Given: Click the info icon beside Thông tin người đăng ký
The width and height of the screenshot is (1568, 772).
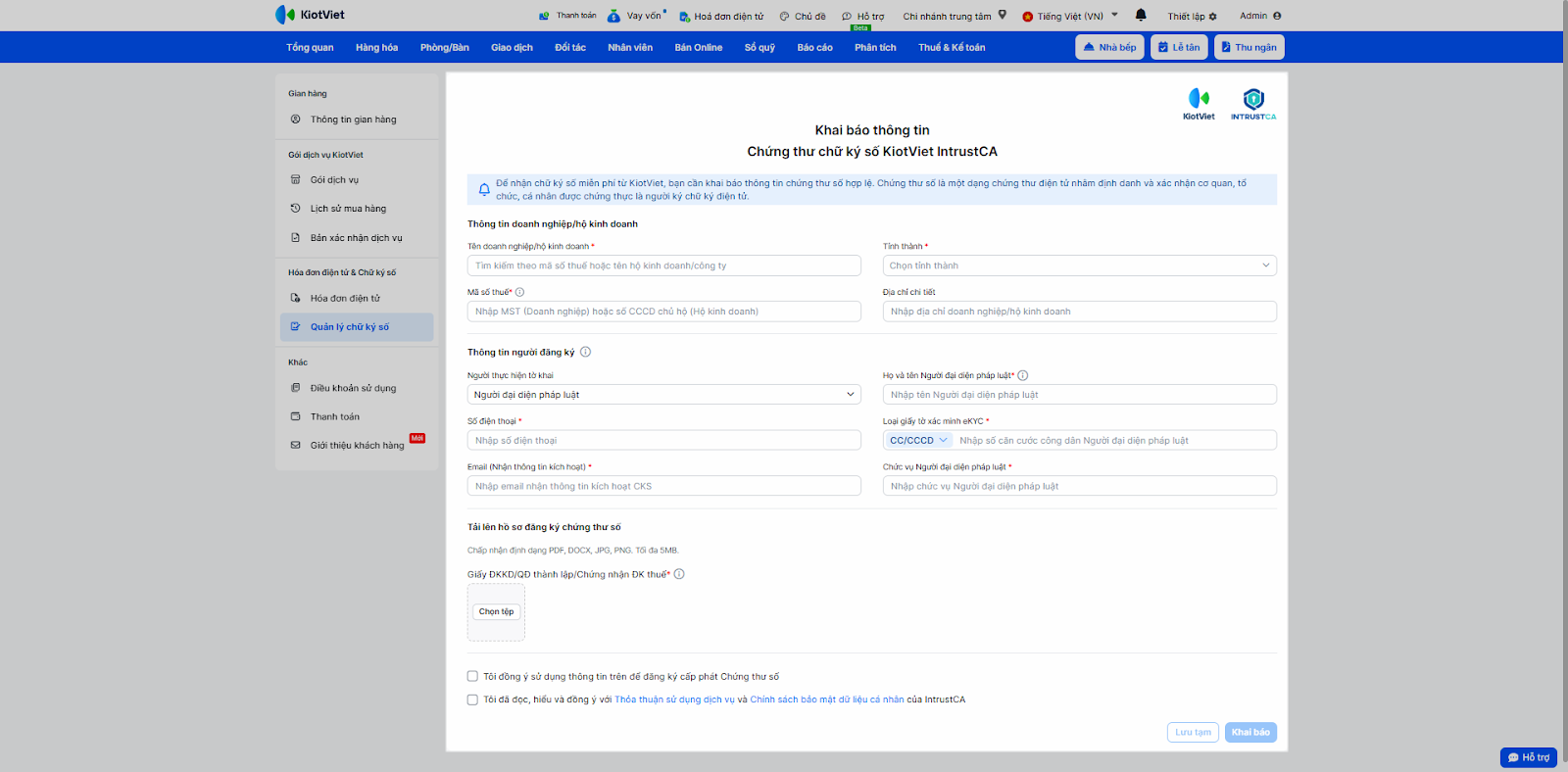Looking at the screenshot, I should [x=585, y=352].
